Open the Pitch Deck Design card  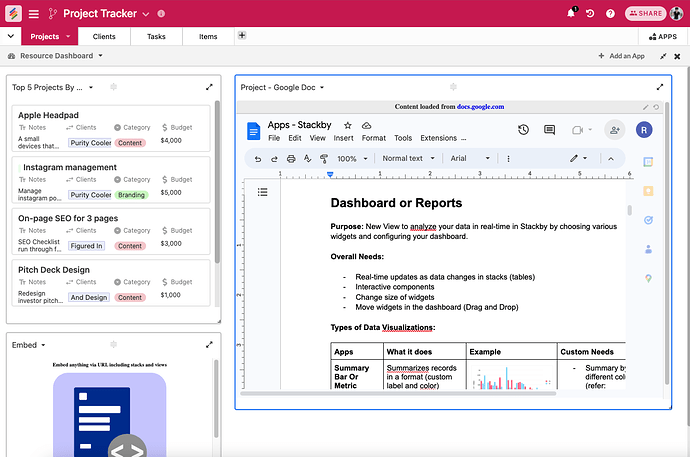tap(111, 283)
